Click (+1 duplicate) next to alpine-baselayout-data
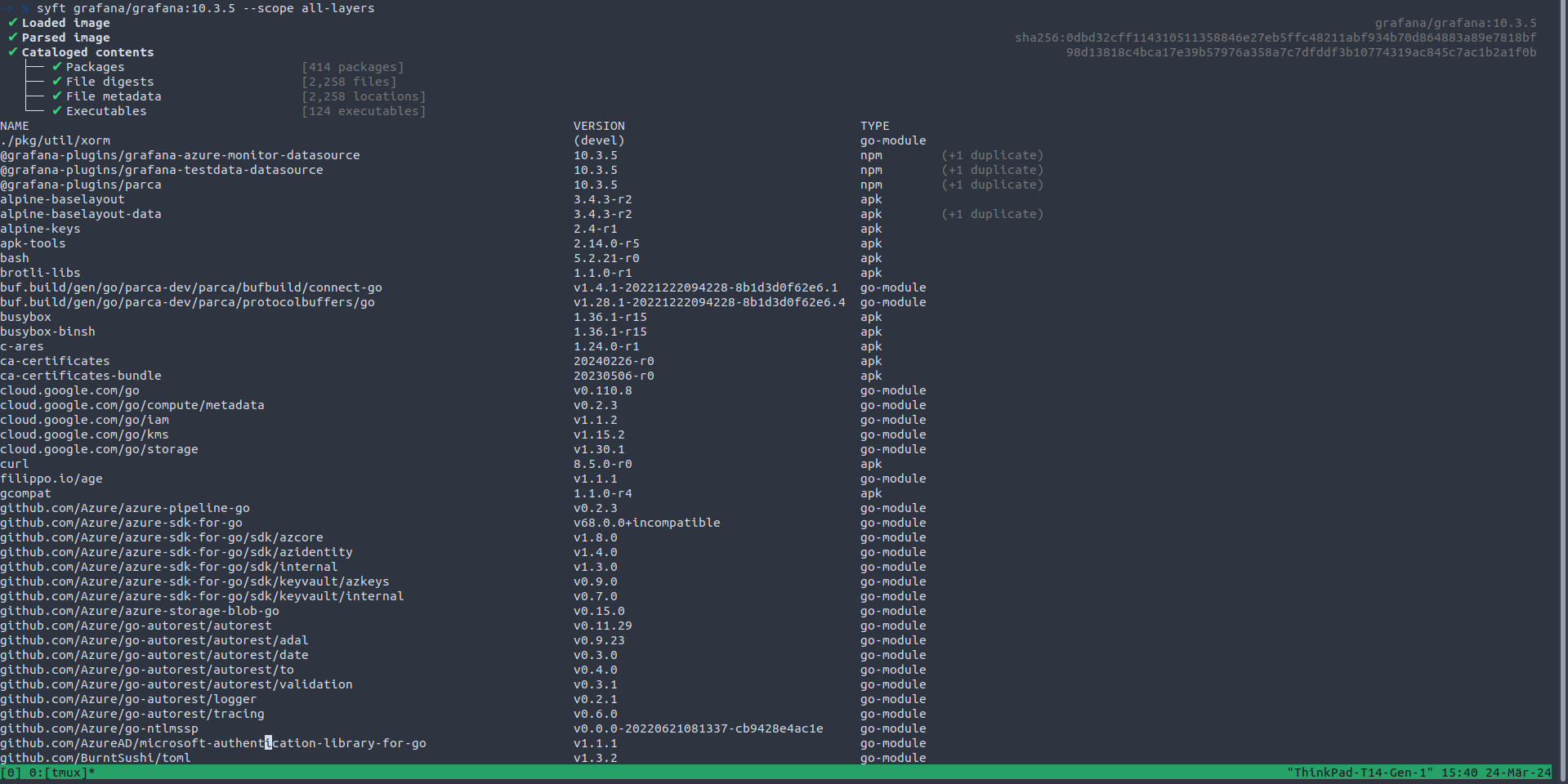Viewport: 1568px width, 784px height. 992,214
